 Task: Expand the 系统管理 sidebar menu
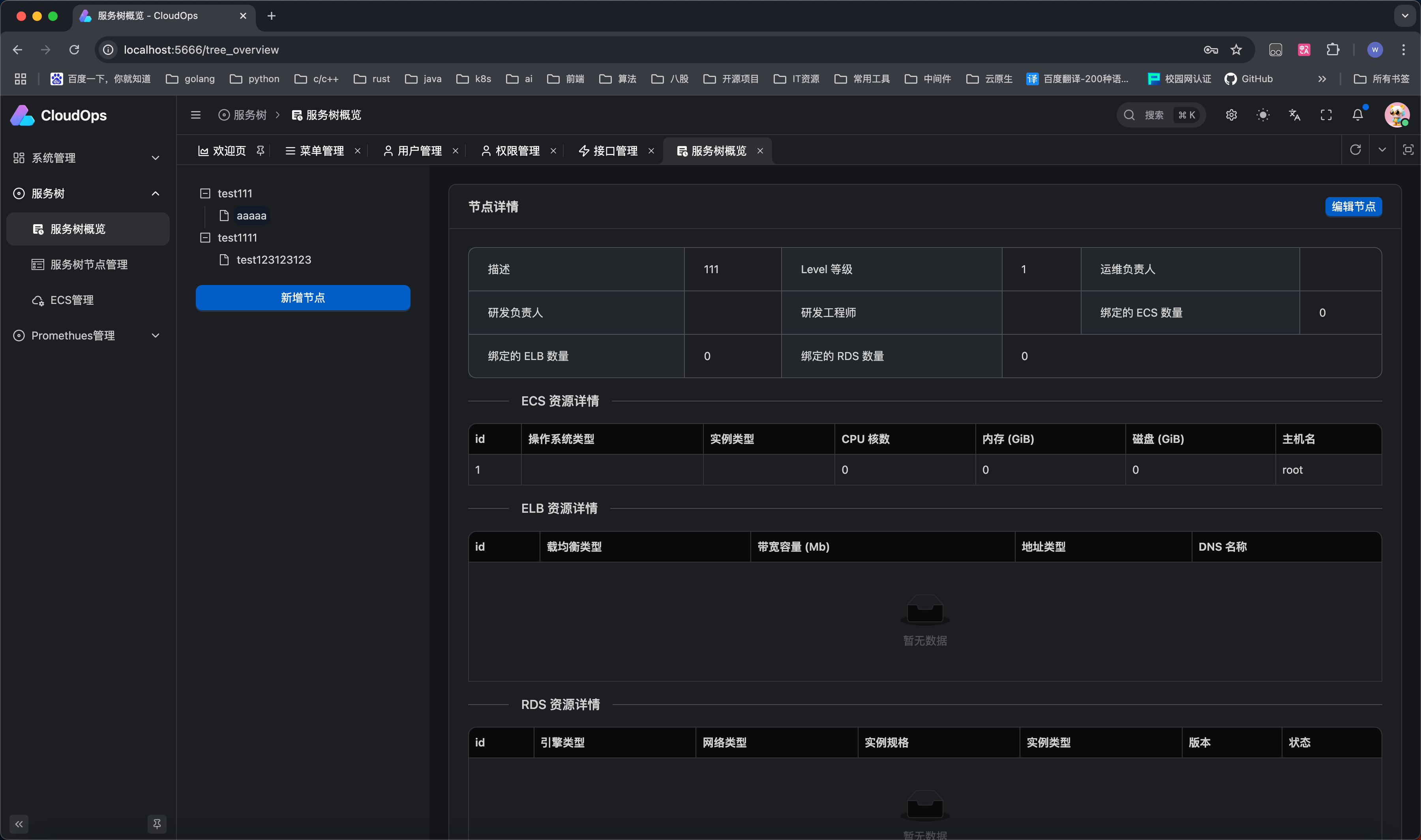coord(88,158)
